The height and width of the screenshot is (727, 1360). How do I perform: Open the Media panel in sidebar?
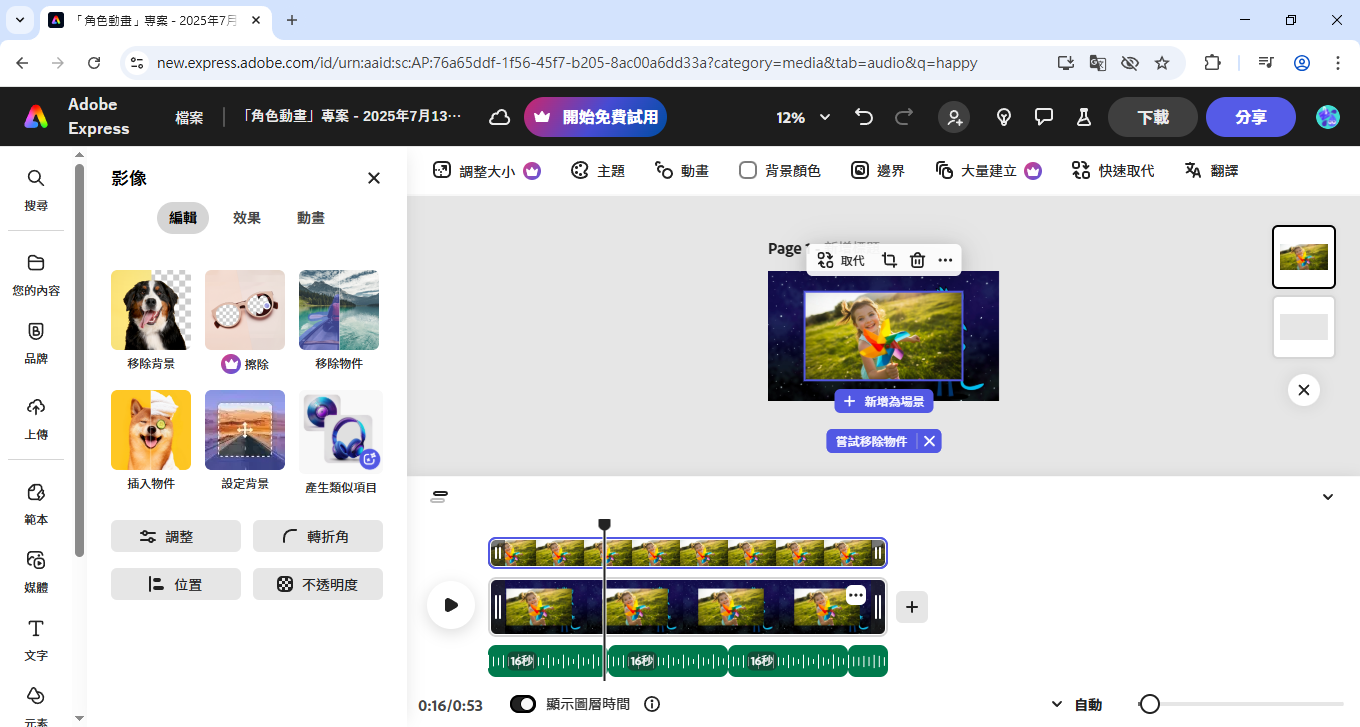coord(36,571)
